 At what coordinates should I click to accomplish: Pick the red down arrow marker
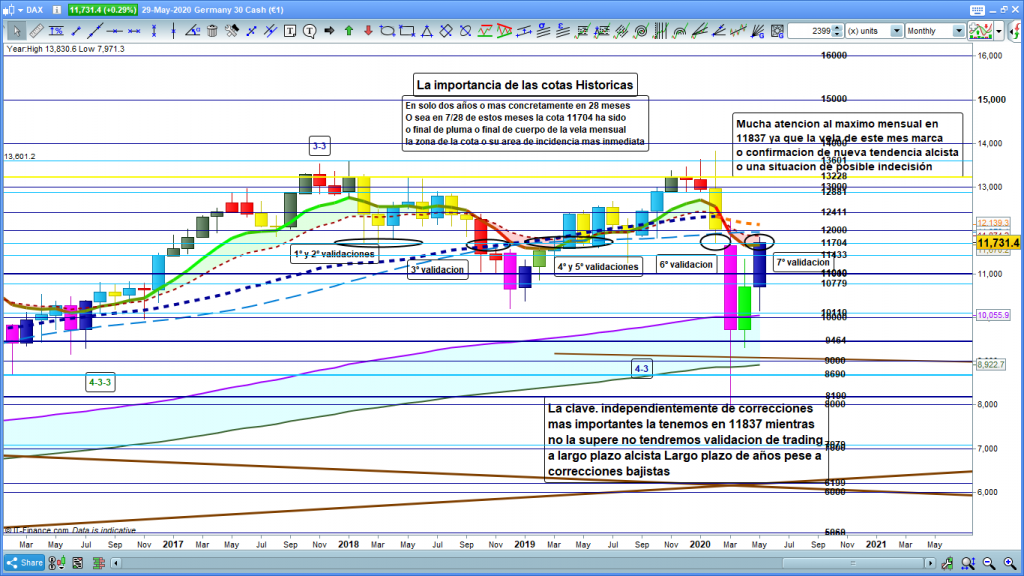tap(368, 31)
